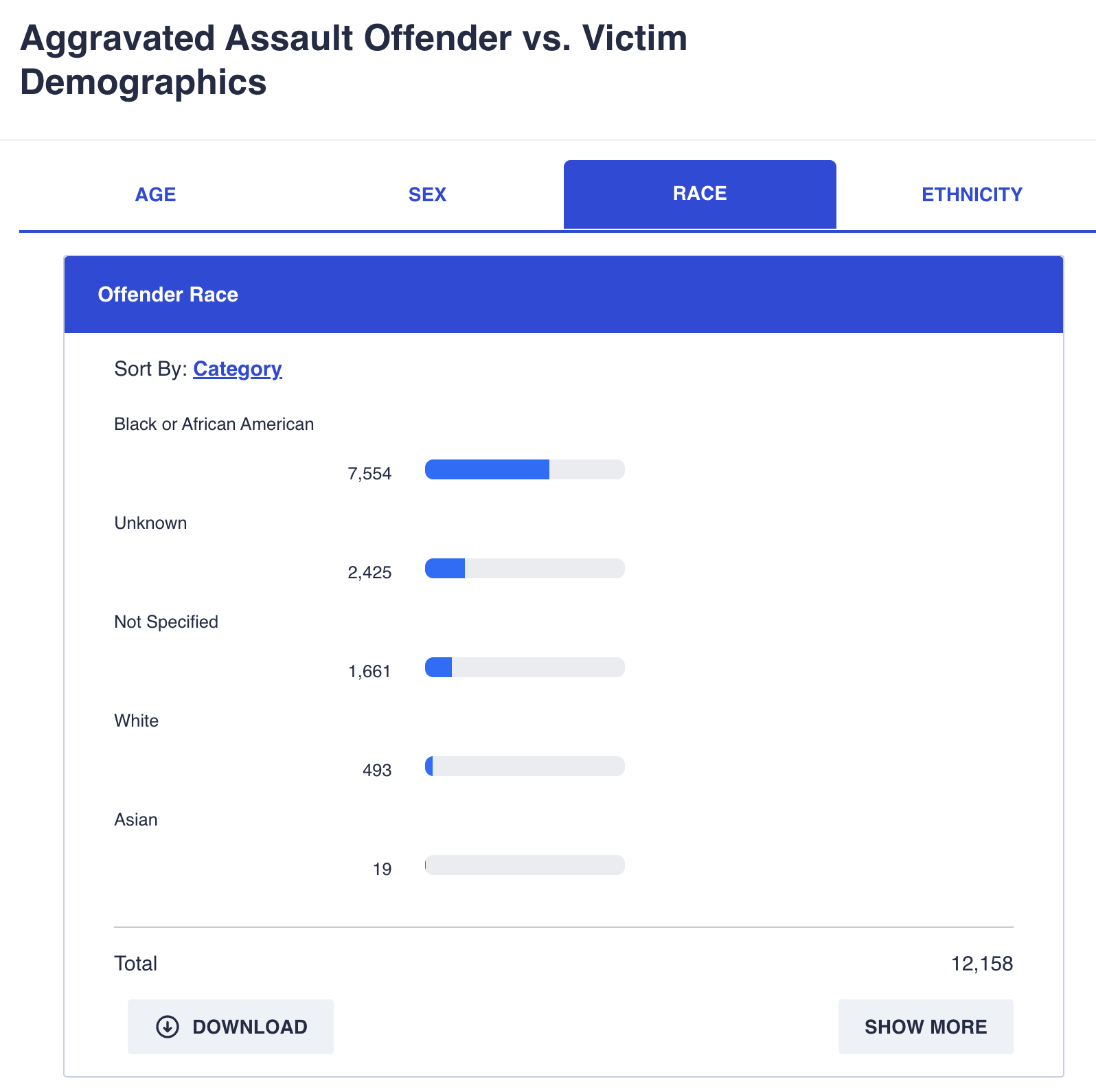Click the White category progress bar
This screenshot has height=1092, width=1096.
525,766
